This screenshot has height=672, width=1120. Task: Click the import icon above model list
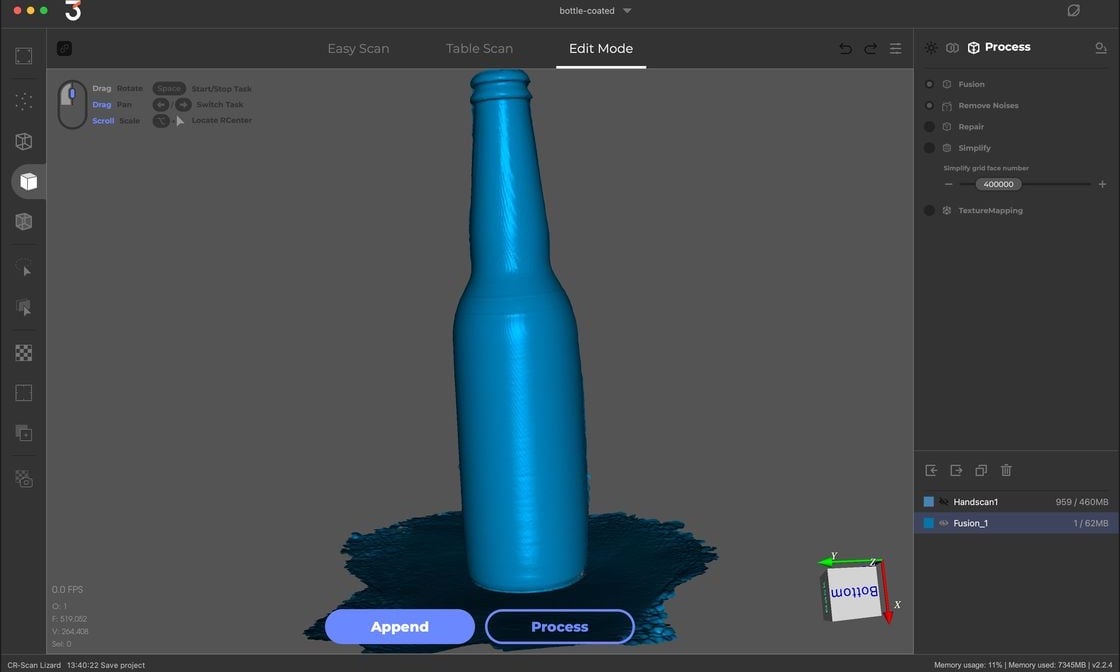tap(931, 470)
